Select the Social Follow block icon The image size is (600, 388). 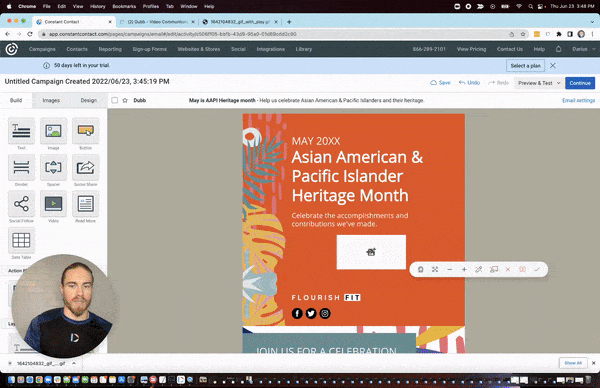[x=21, y=204]
